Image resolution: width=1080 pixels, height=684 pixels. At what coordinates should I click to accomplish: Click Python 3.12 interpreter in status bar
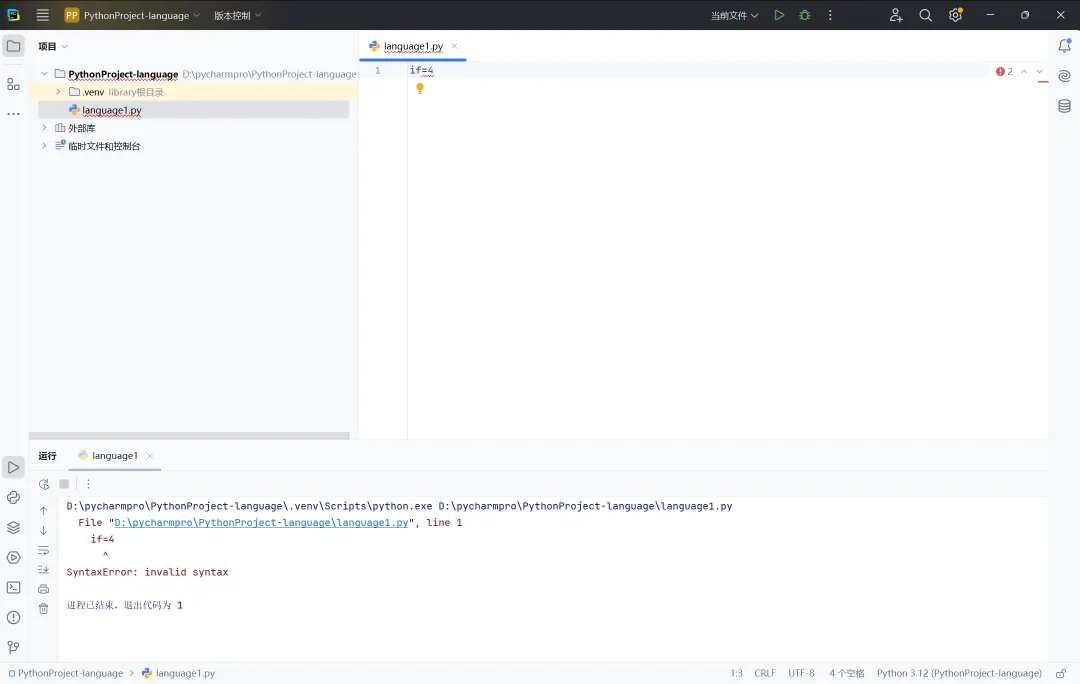959,673
